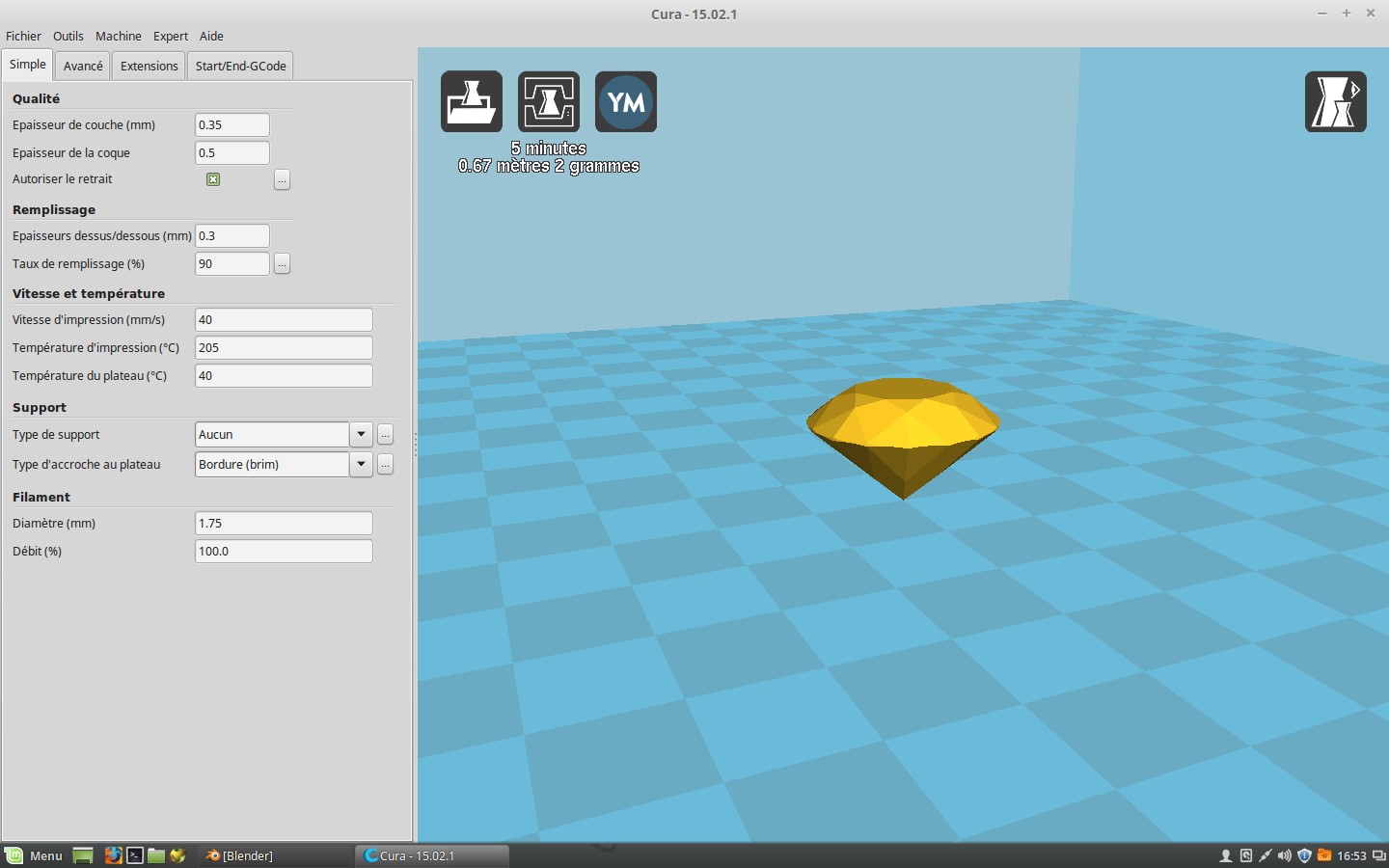The height and width of the screenshot is (868, 1389).
Task: Open the Linux Mint Menu button
Action: click(34, 855)
